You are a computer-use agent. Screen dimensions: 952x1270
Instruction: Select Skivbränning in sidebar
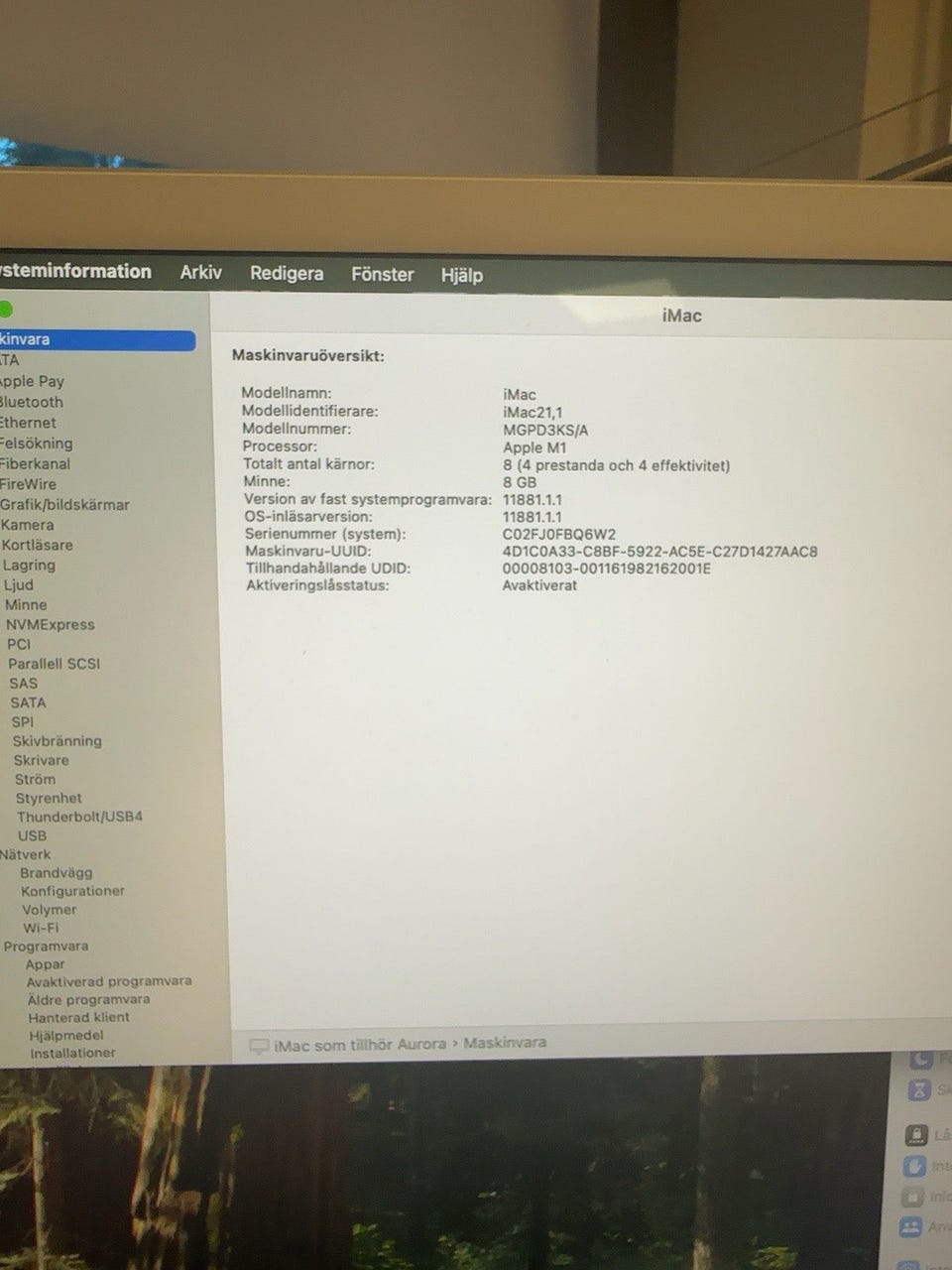[57, 740]
